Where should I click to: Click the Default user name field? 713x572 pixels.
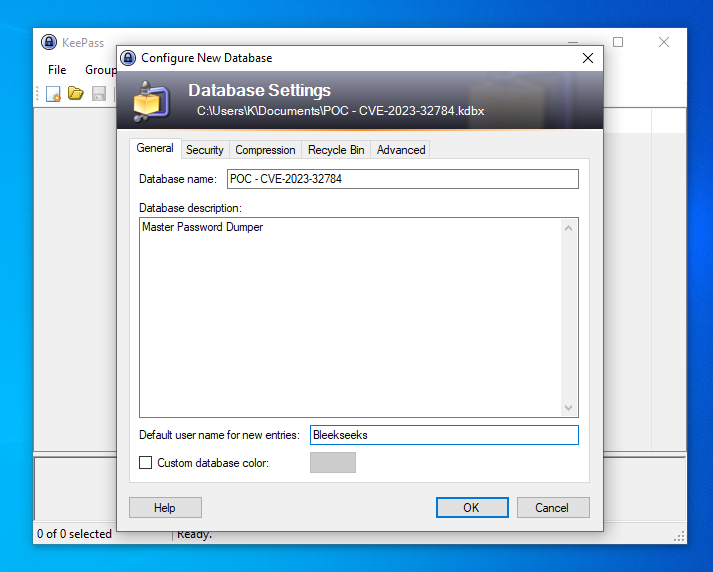pos(444,435)
